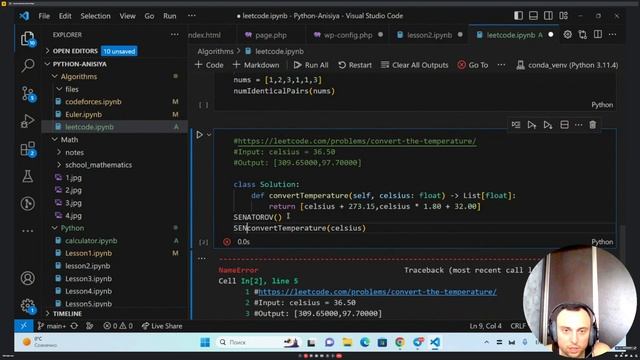
Task: Open the Accounts menu icon
Action: click(27, 278)
